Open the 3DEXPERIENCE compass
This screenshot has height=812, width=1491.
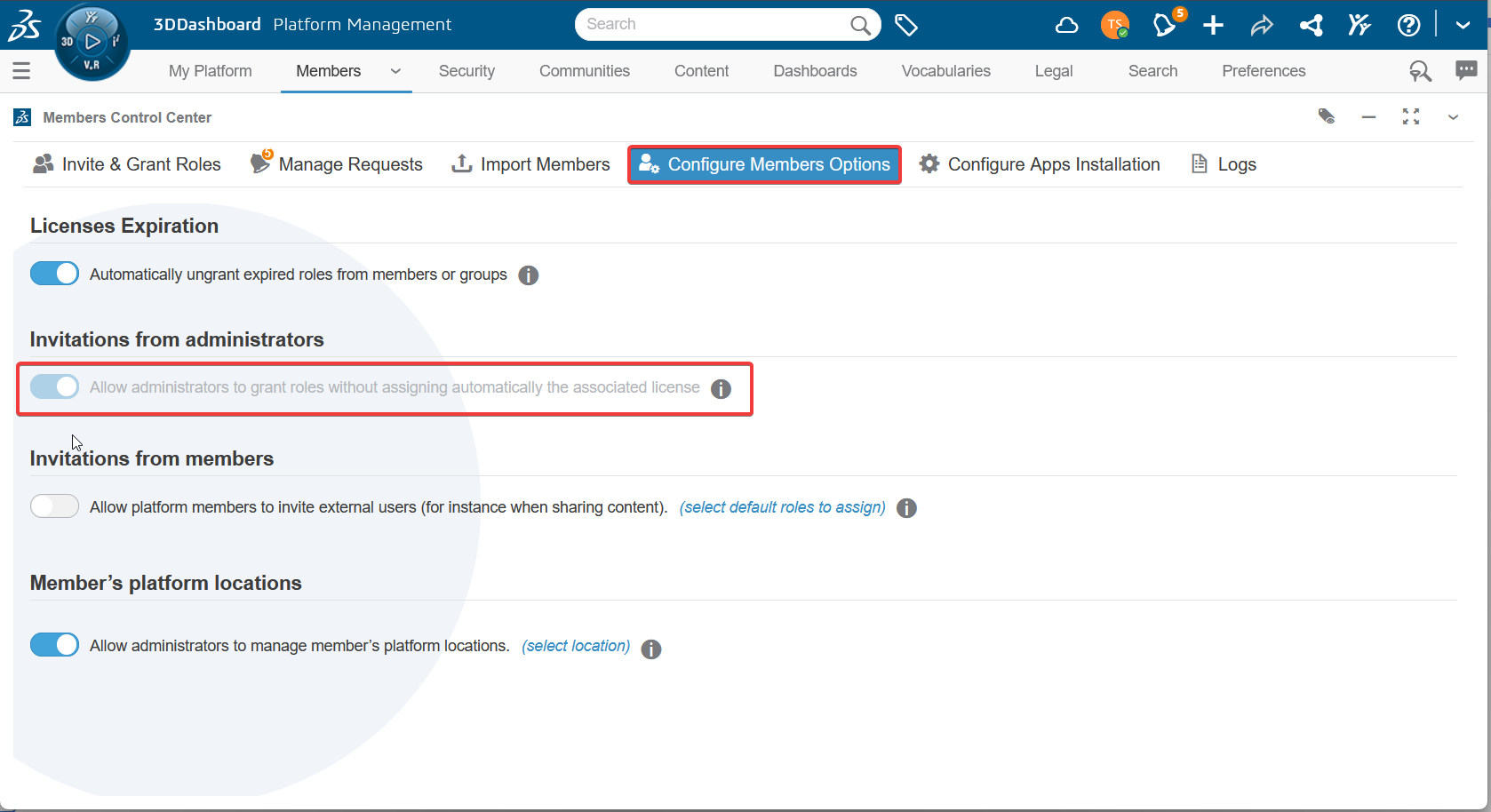(92, 42)
